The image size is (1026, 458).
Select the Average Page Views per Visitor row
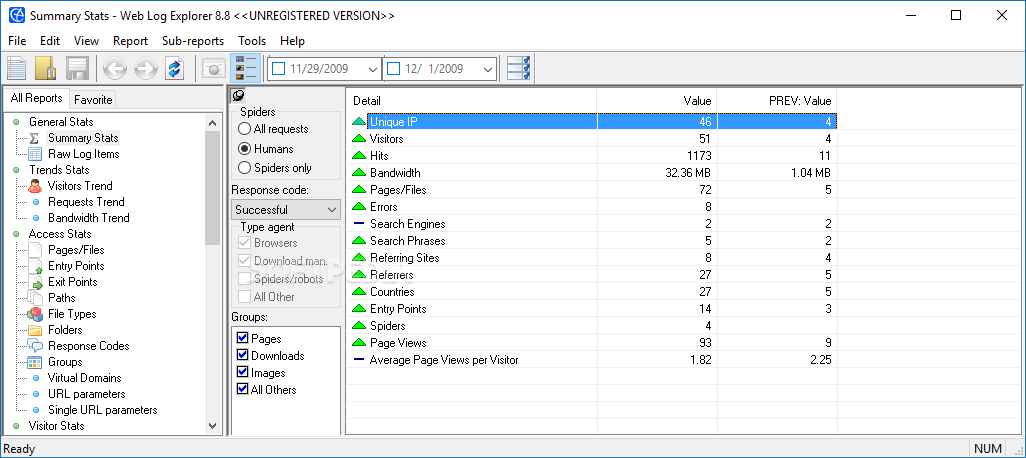pos(592,360)
